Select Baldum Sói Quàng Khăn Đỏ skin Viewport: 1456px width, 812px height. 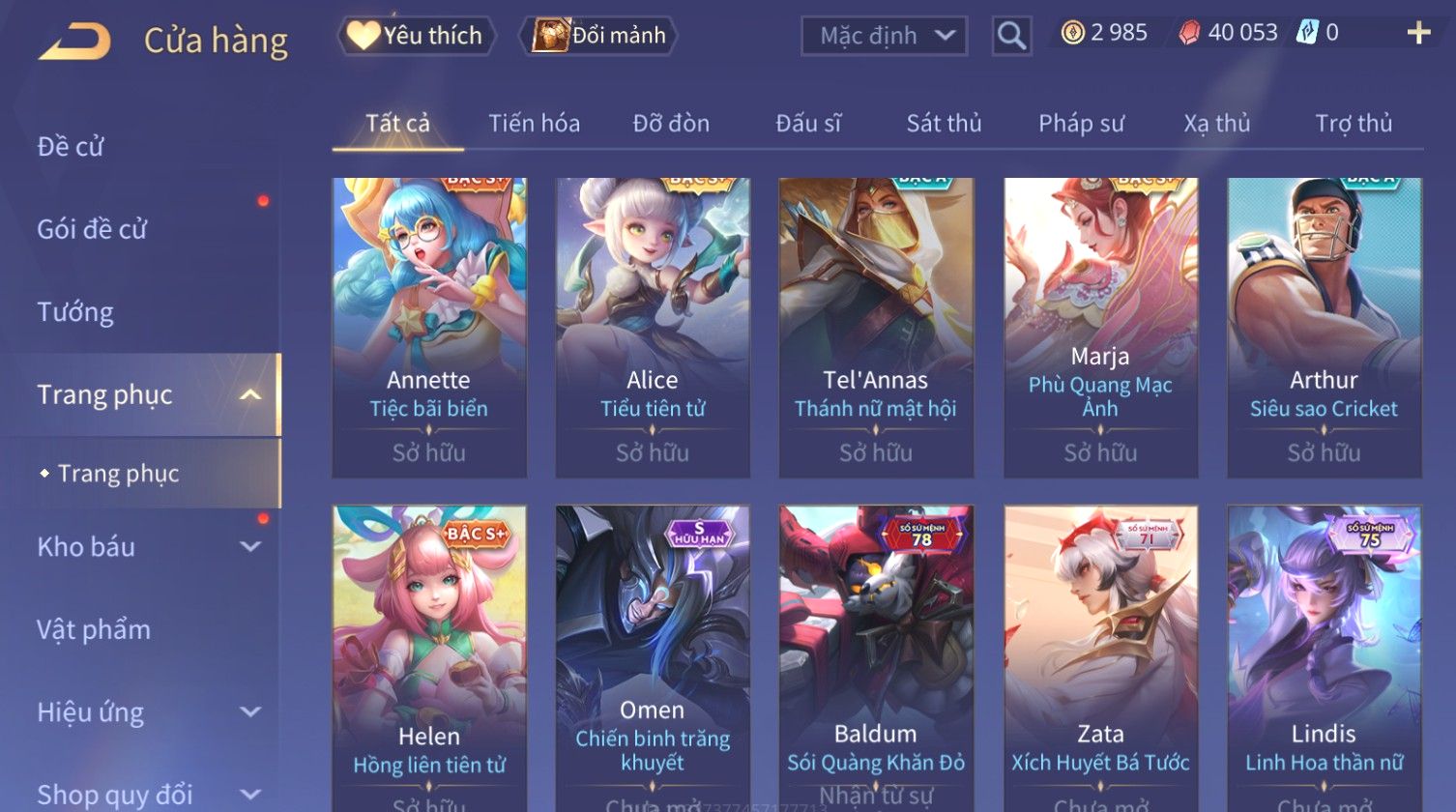[x=876, y=658]
